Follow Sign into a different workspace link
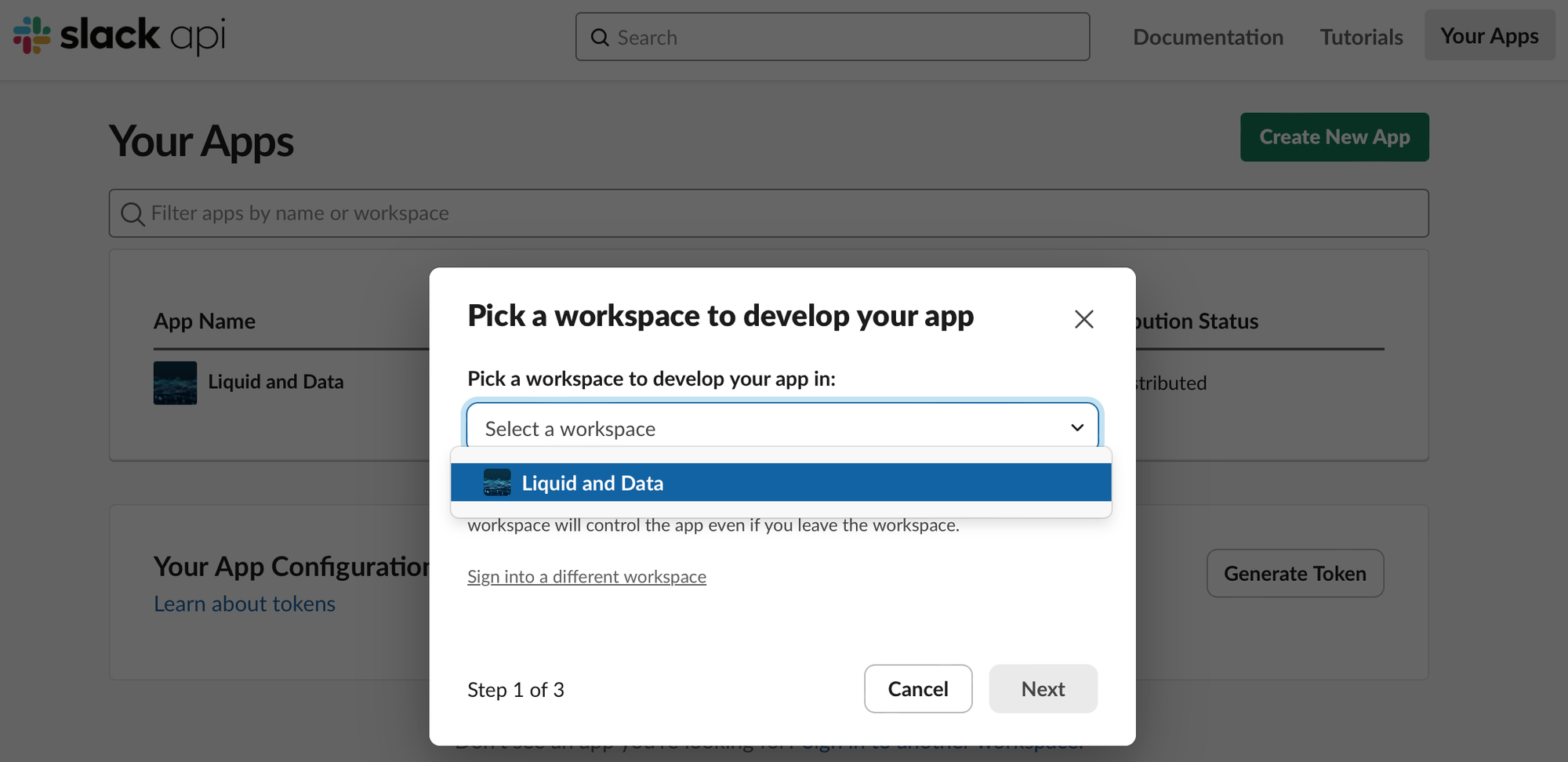1568x762 pixels. click(586, 577)
